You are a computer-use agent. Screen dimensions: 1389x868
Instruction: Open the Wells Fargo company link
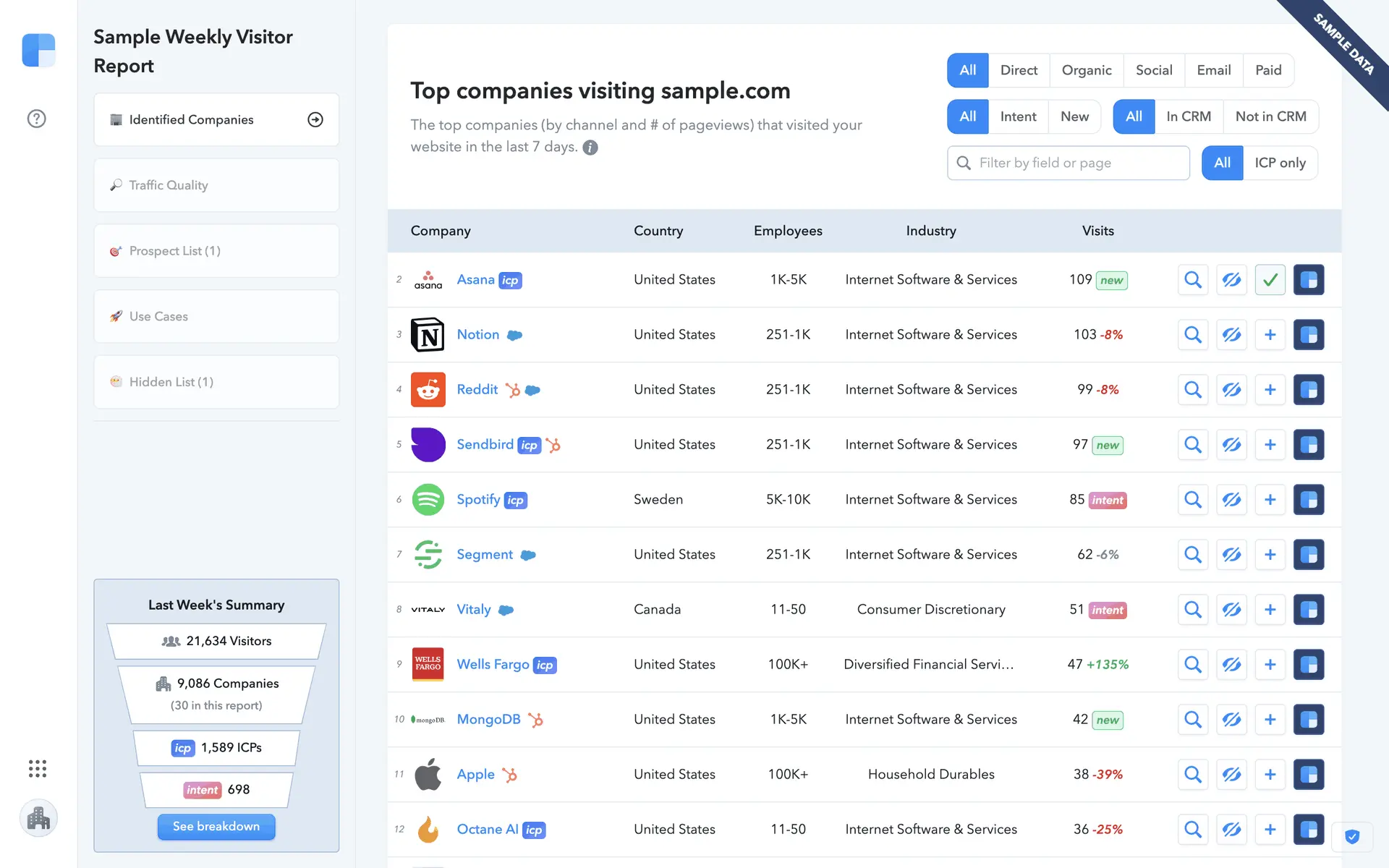[493, 664]
